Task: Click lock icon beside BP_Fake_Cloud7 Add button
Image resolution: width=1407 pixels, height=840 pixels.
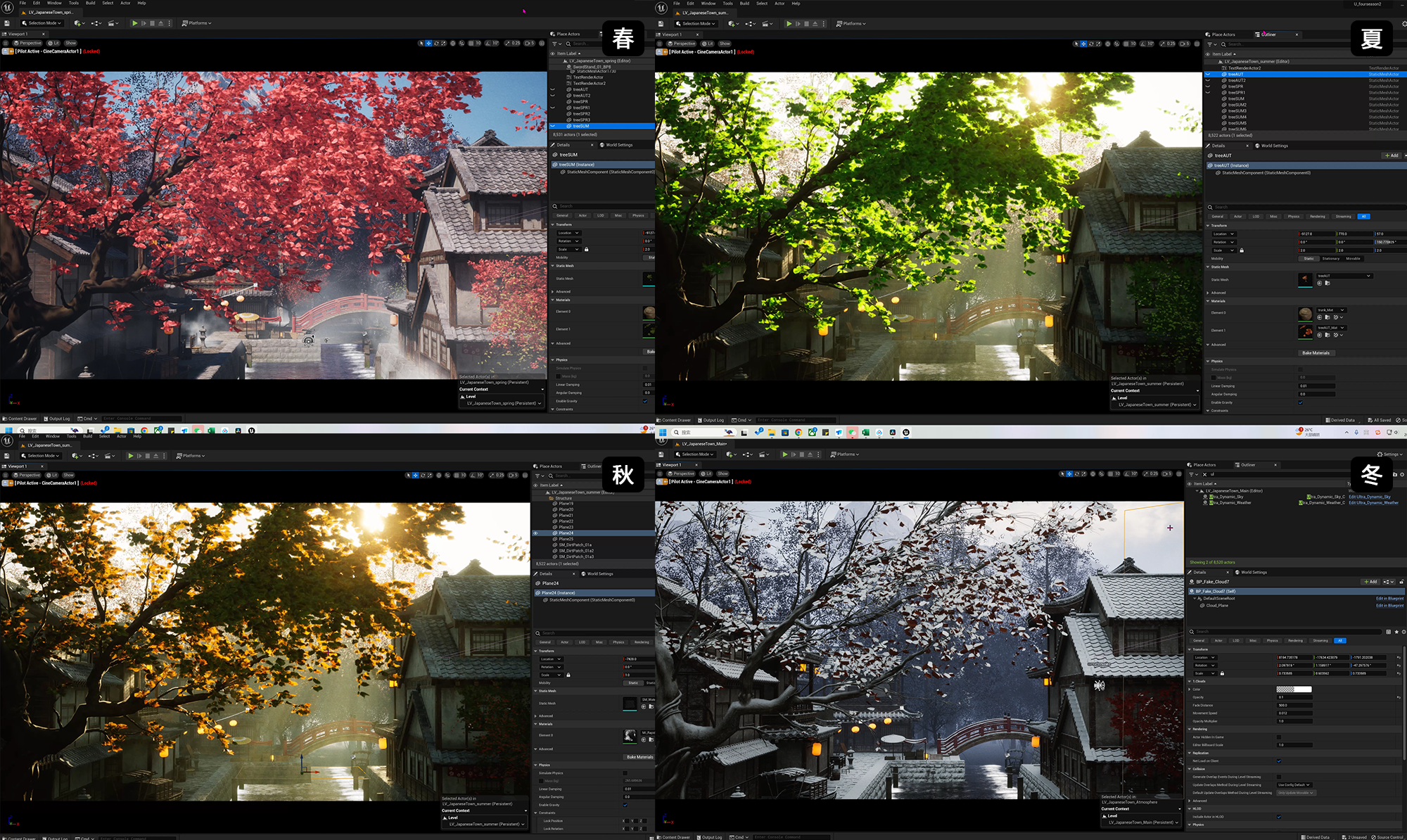Action: [x=1401, y=582]
